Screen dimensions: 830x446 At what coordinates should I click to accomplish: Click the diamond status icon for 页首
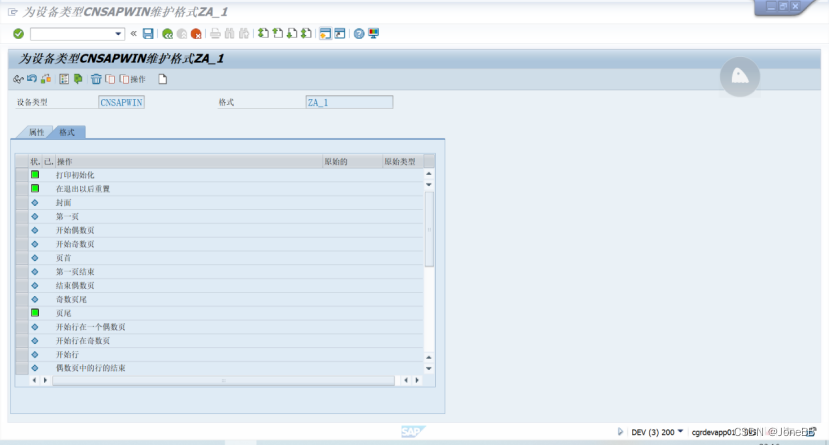coord(35,258)
